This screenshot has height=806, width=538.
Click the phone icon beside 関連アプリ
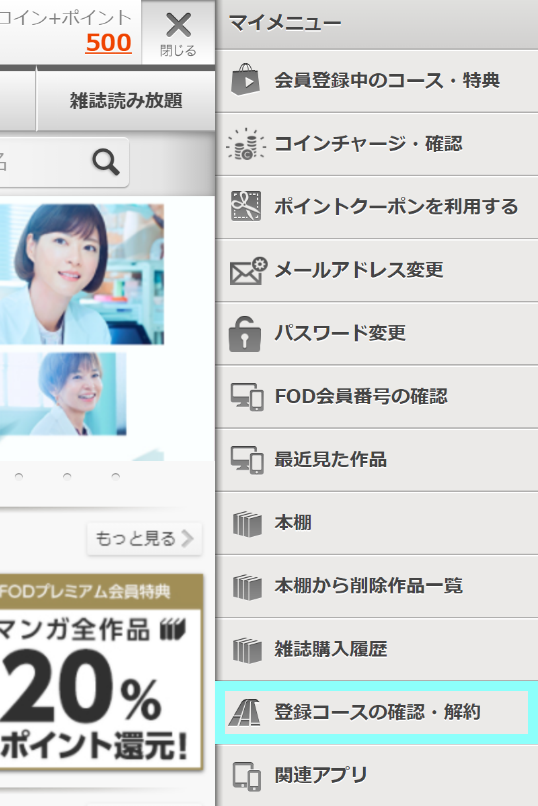click(247, 776)
